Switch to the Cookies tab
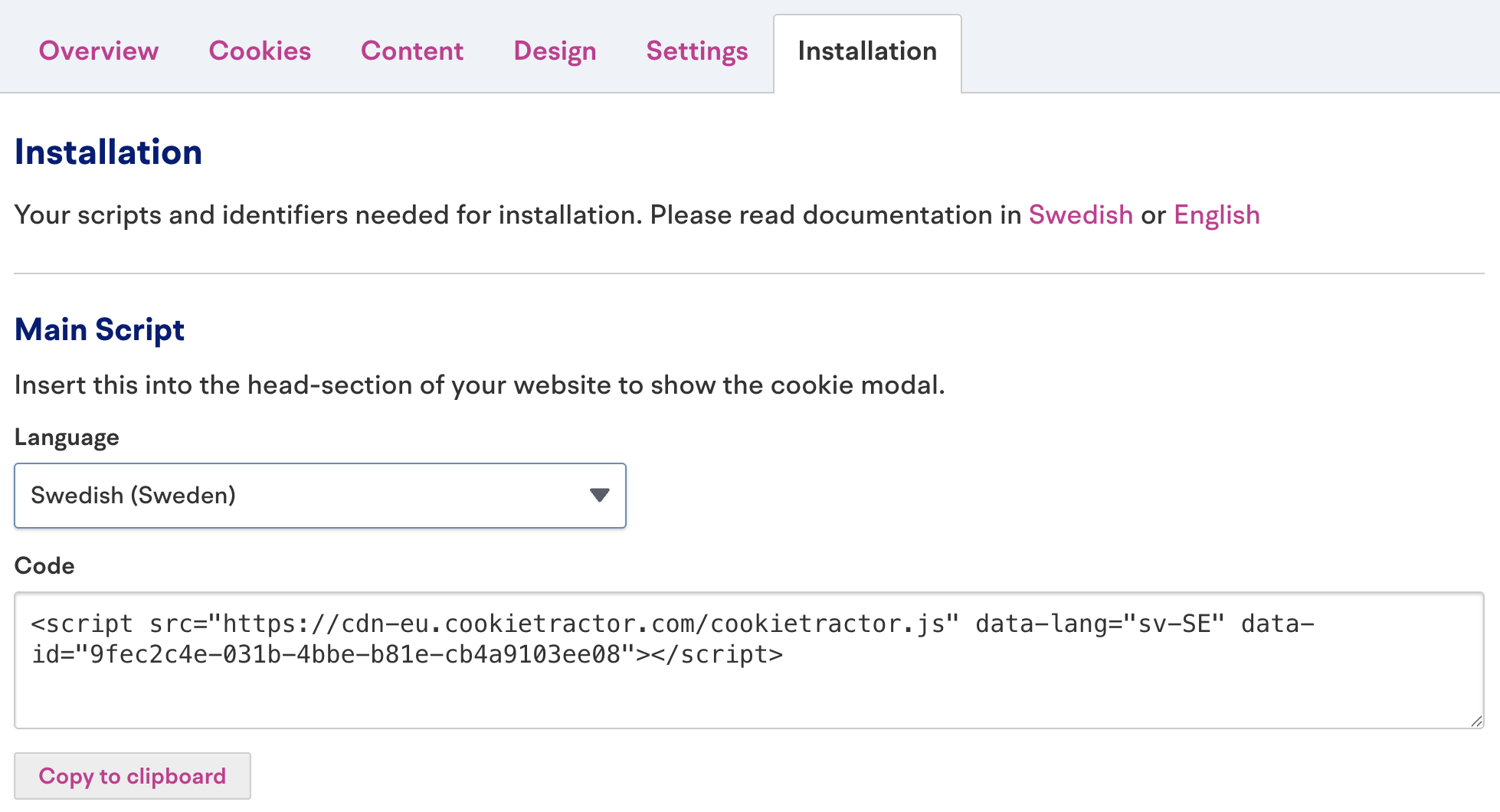 [260, 51]
